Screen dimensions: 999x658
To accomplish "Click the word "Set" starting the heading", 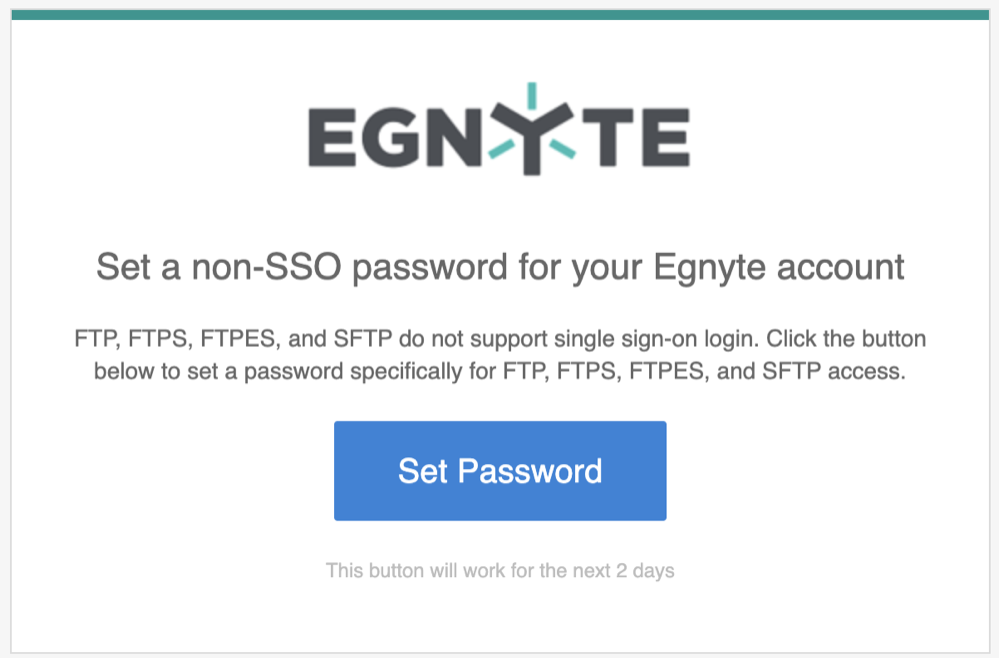I will (x=124, y=266).
